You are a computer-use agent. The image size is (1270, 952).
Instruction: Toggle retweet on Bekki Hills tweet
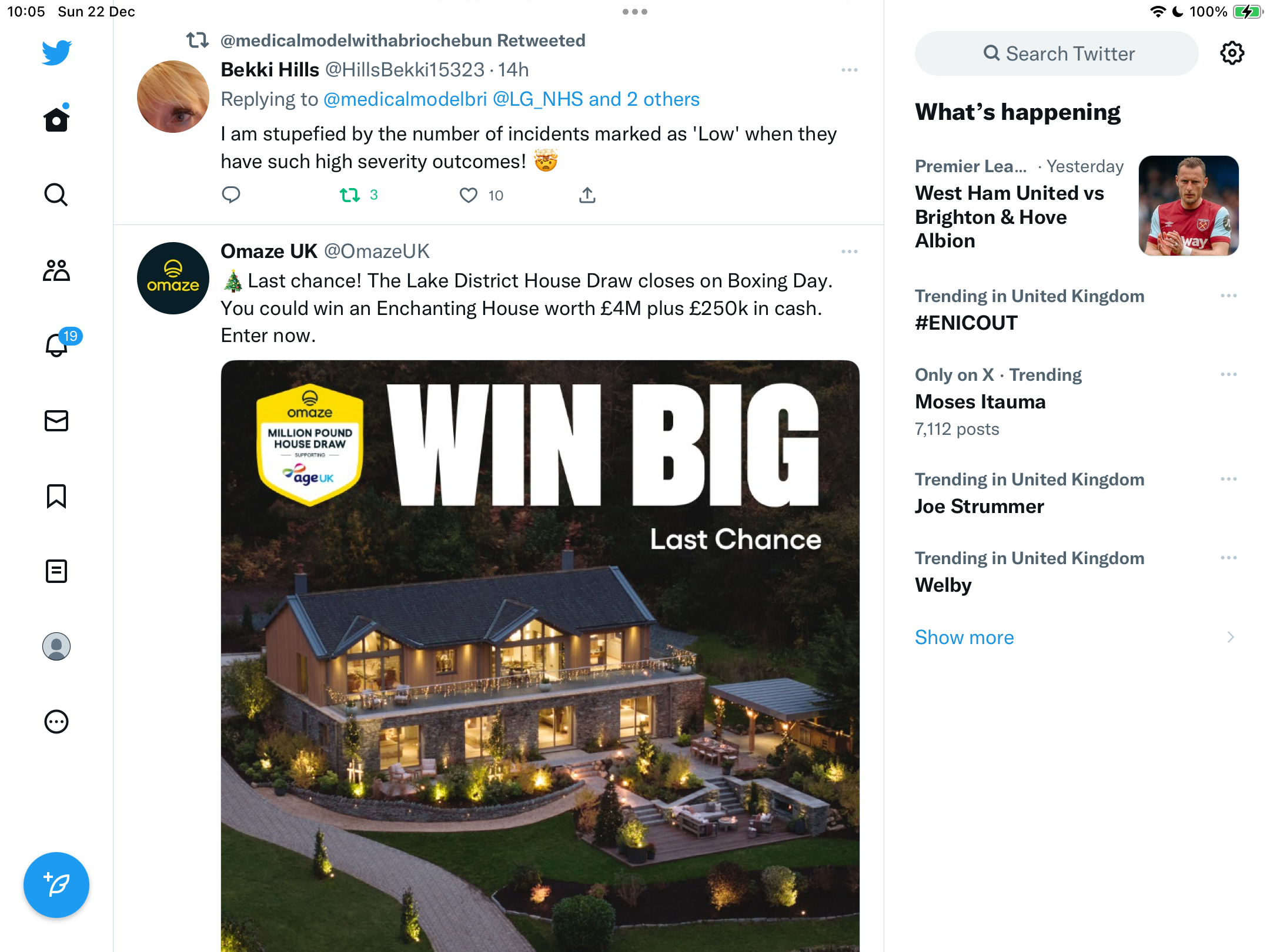coord(350,195)
